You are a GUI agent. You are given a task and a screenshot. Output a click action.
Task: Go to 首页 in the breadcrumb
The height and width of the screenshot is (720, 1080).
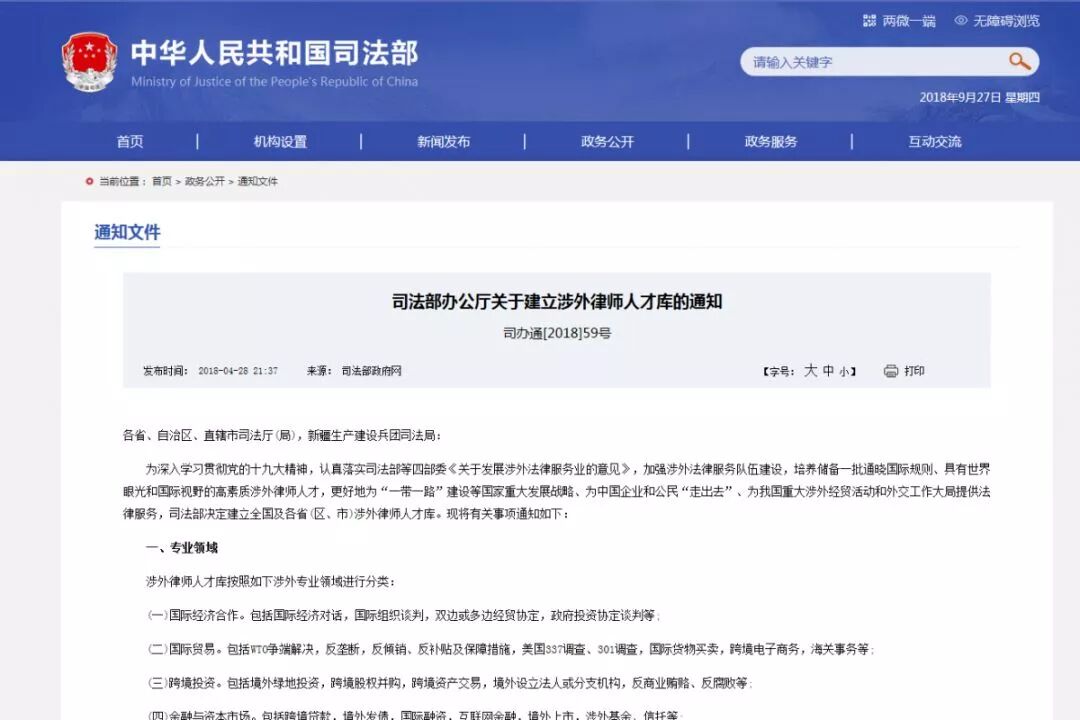[x=162, y=181]
